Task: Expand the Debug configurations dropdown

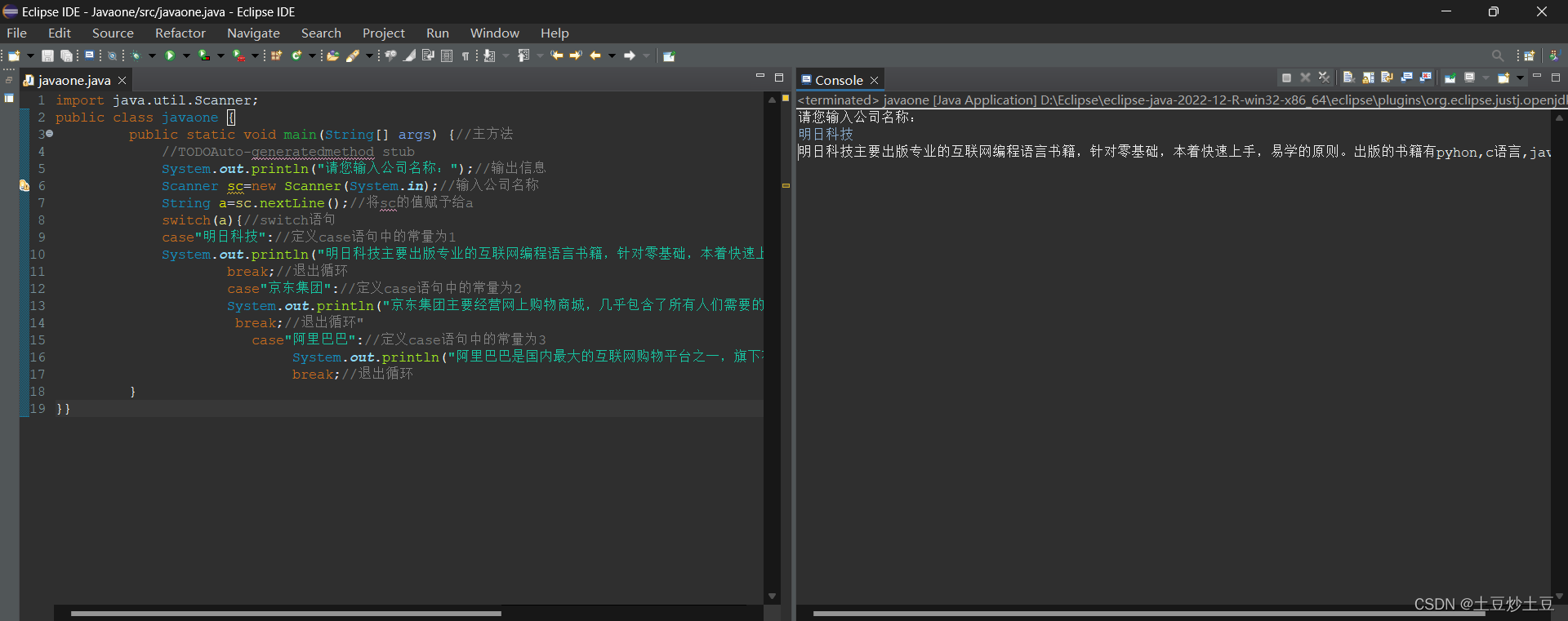Action: [x=152, y=55]
